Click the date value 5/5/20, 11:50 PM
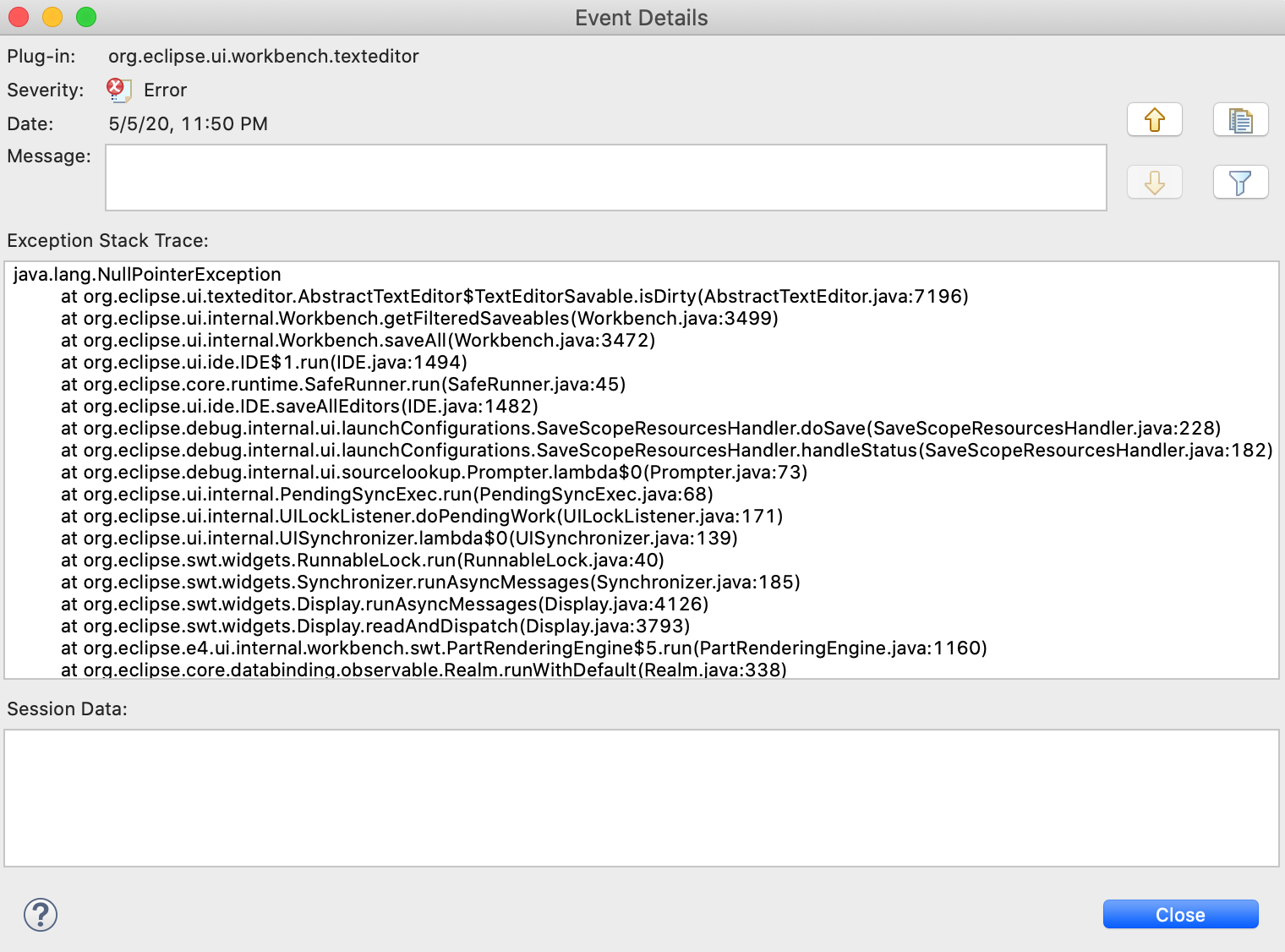 point(188,124)
